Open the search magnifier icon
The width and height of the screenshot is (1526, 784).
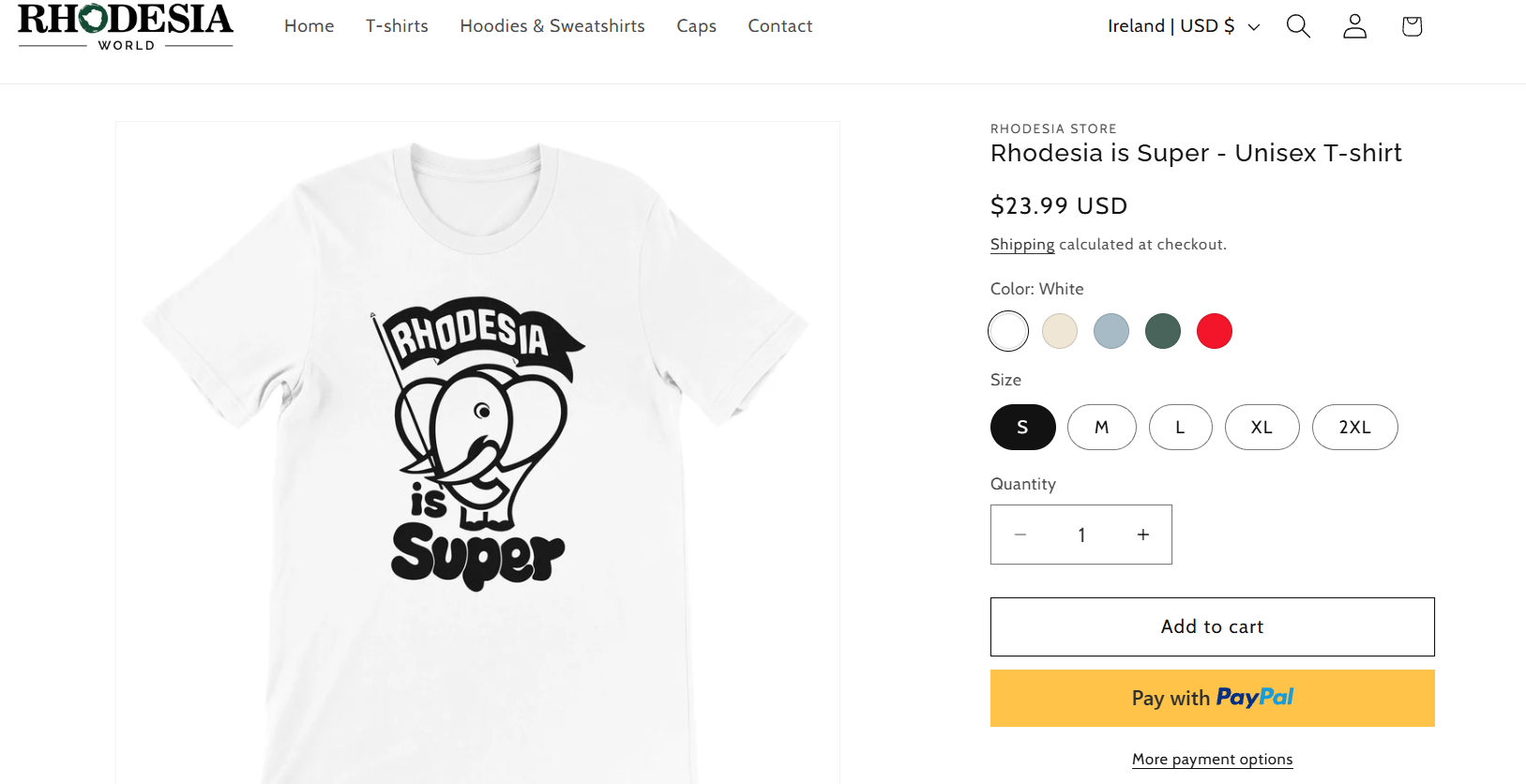tap(1298, 26)
